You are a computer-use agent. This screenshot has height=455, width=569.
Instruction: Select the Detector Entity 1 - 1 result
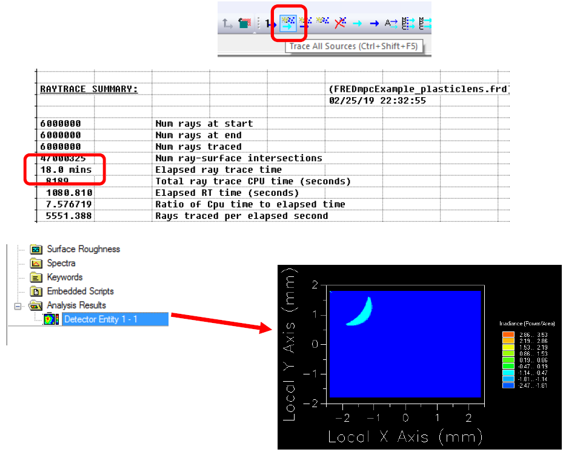115,319
